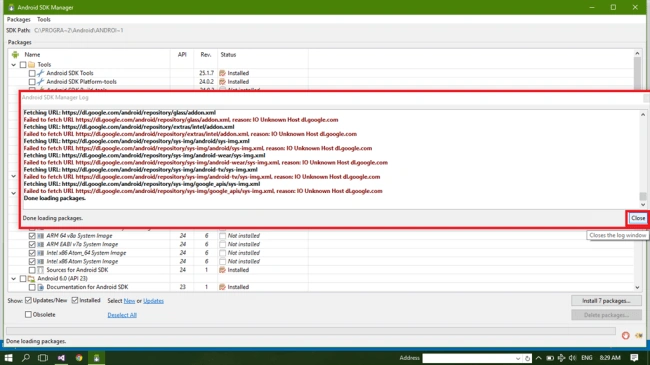650x365 pixels.
Task: Open the Packages menu
Action: pos(19,19)
